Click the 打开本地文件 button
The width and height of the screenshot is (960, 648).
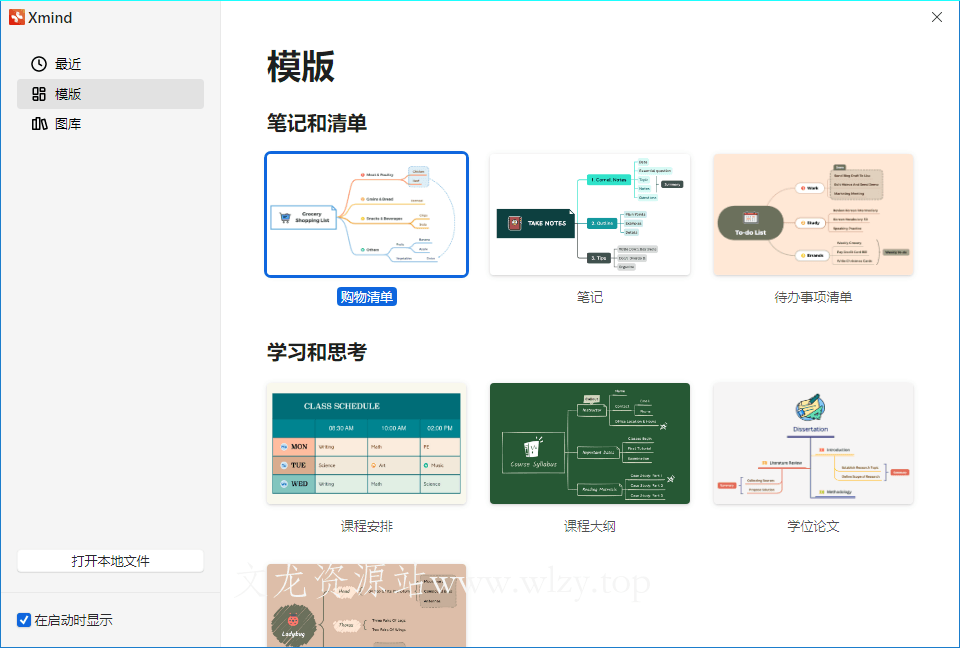110,560
